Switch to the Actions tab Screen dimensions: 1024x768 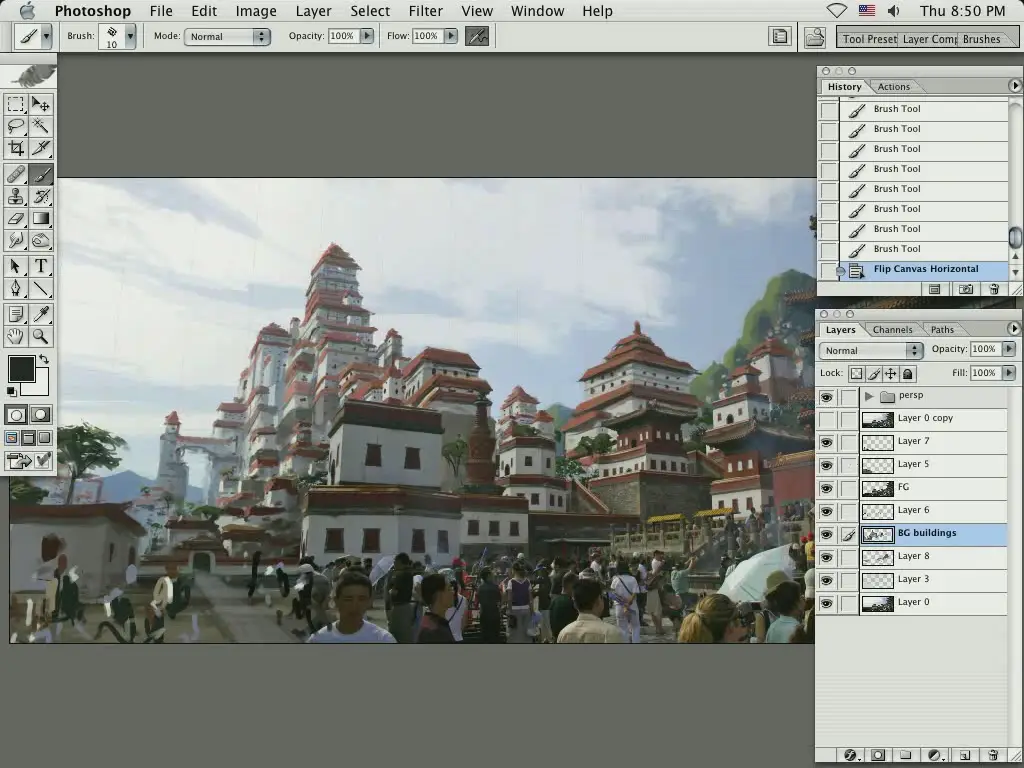893,87
